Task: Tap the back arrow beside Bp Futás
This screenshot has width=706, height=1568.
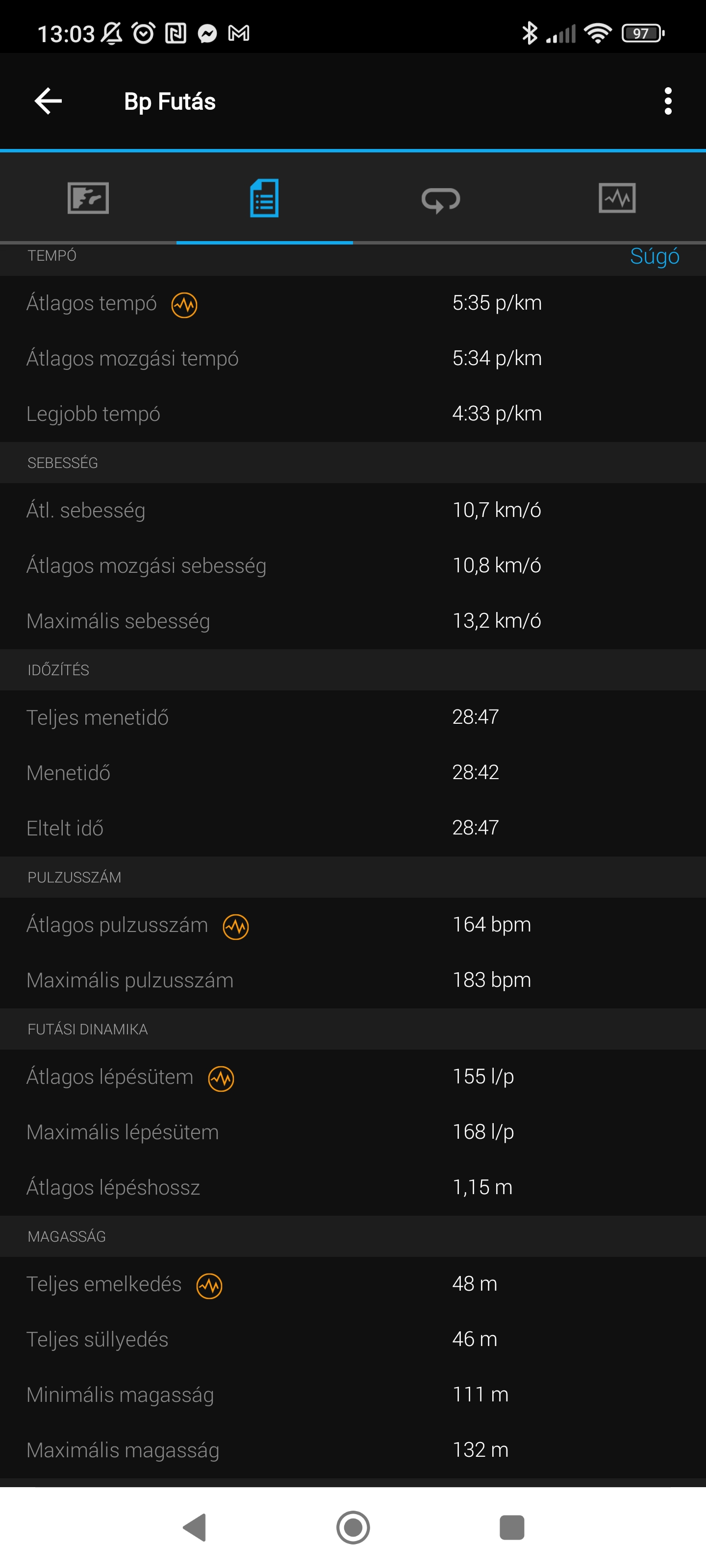Action: tap(48, 101)
